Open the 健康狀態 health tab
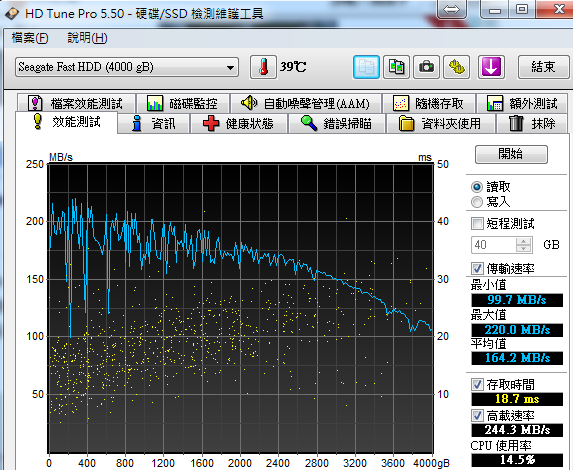 tap(238, 124)
